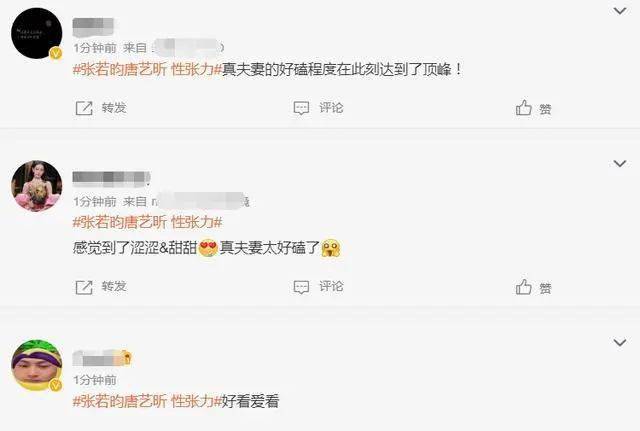The image size is (640, 431).
Task: Click the 评论 label on the second post
Action: tap(331, 287)
